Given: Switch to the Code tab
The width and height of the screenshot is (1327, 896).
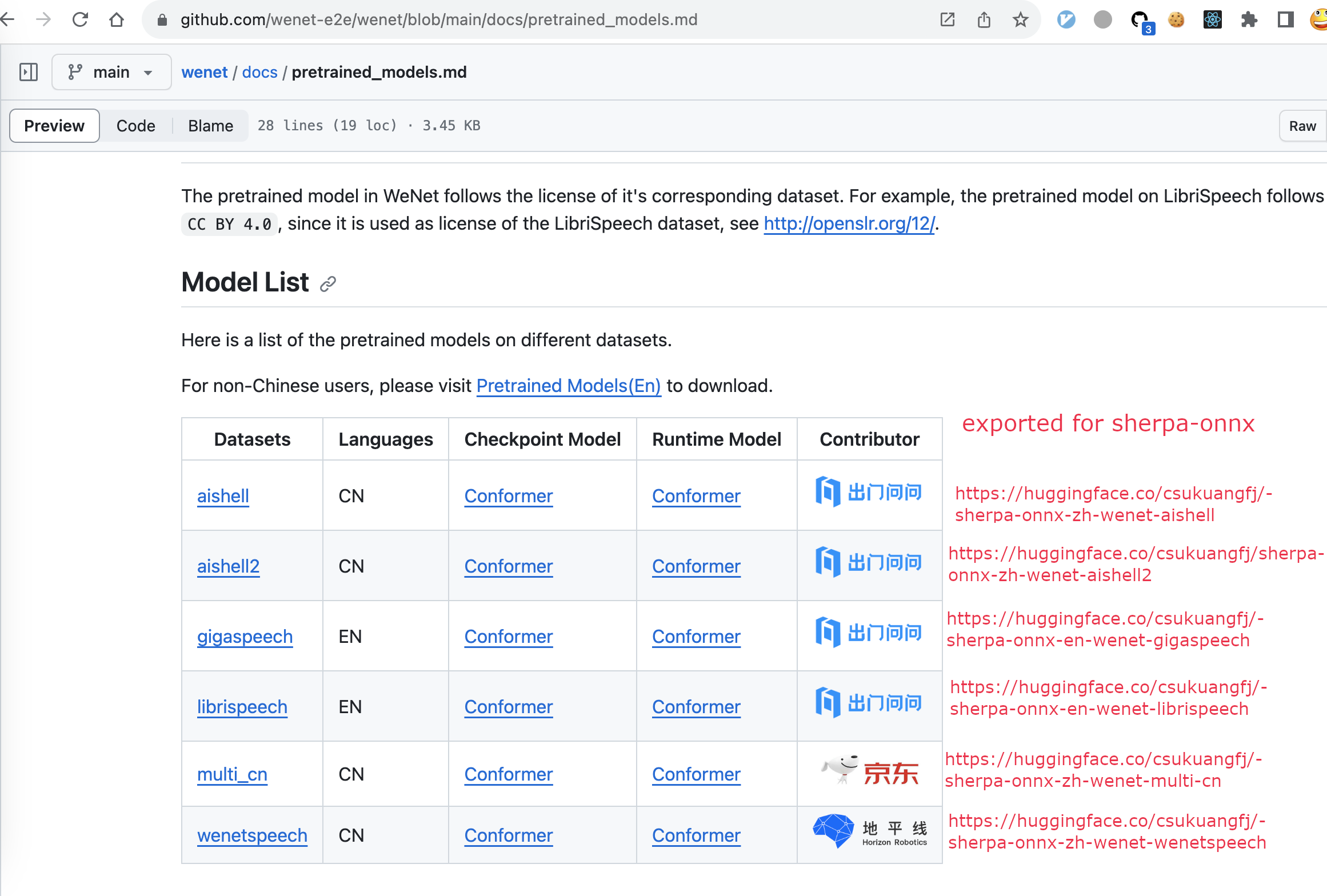Looking at the screenshot, I should pos(135,126).
